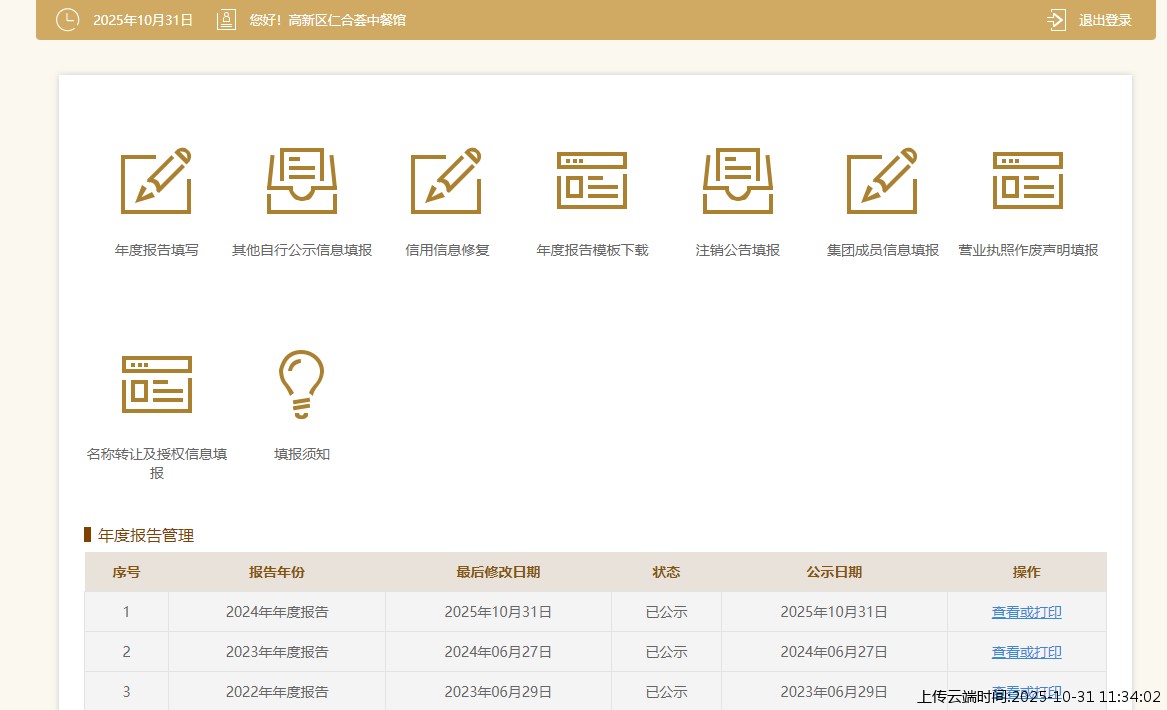
Task: Open the 填报须知 lightbulb icon
Action: pyautogui.click(x=302, y=385)
